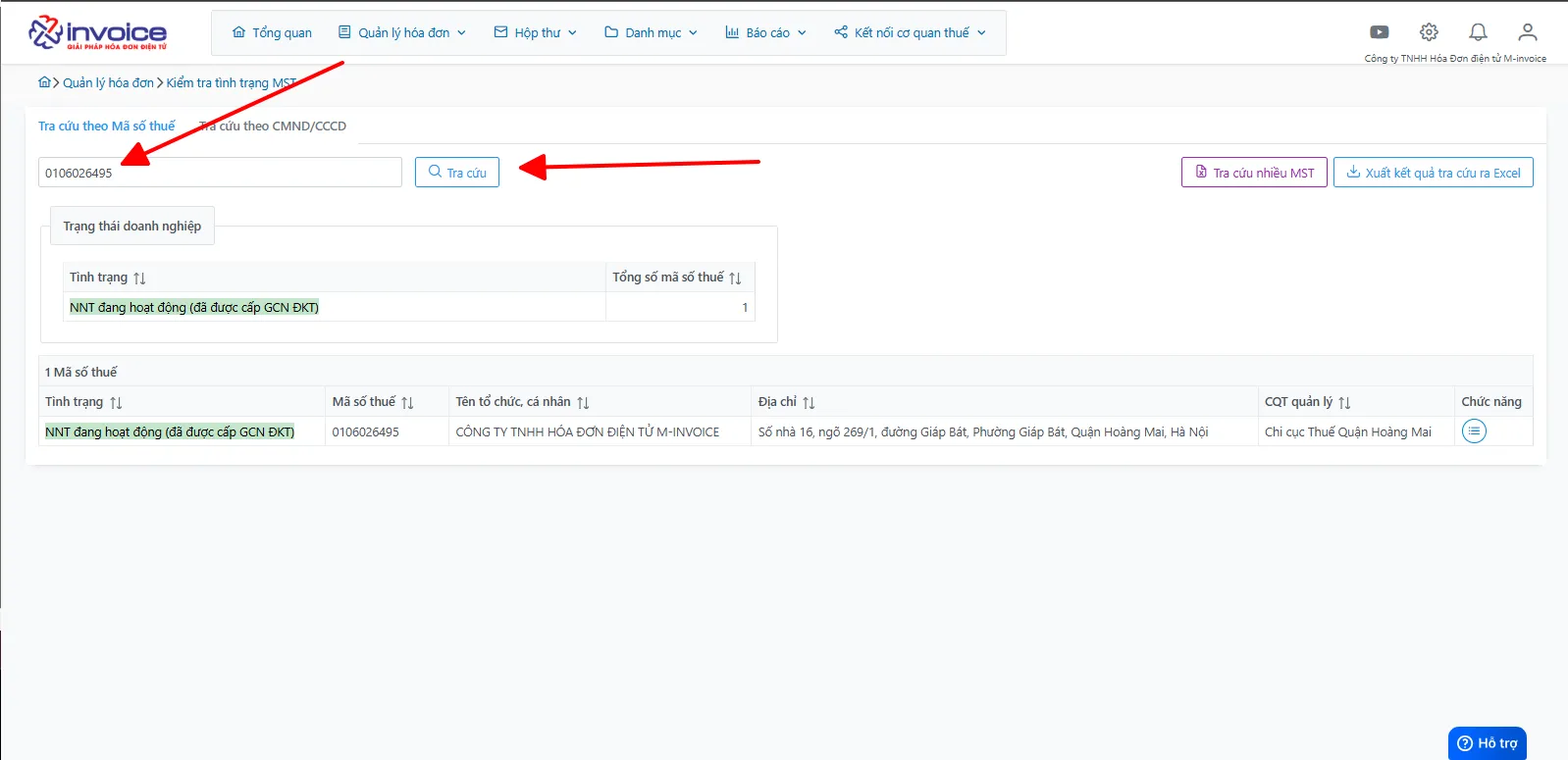Image resolution: width=1568 pixels, height=760 pixels.
Task: Go home via the breadcrumb house icon
Action: tap(44, 82)
